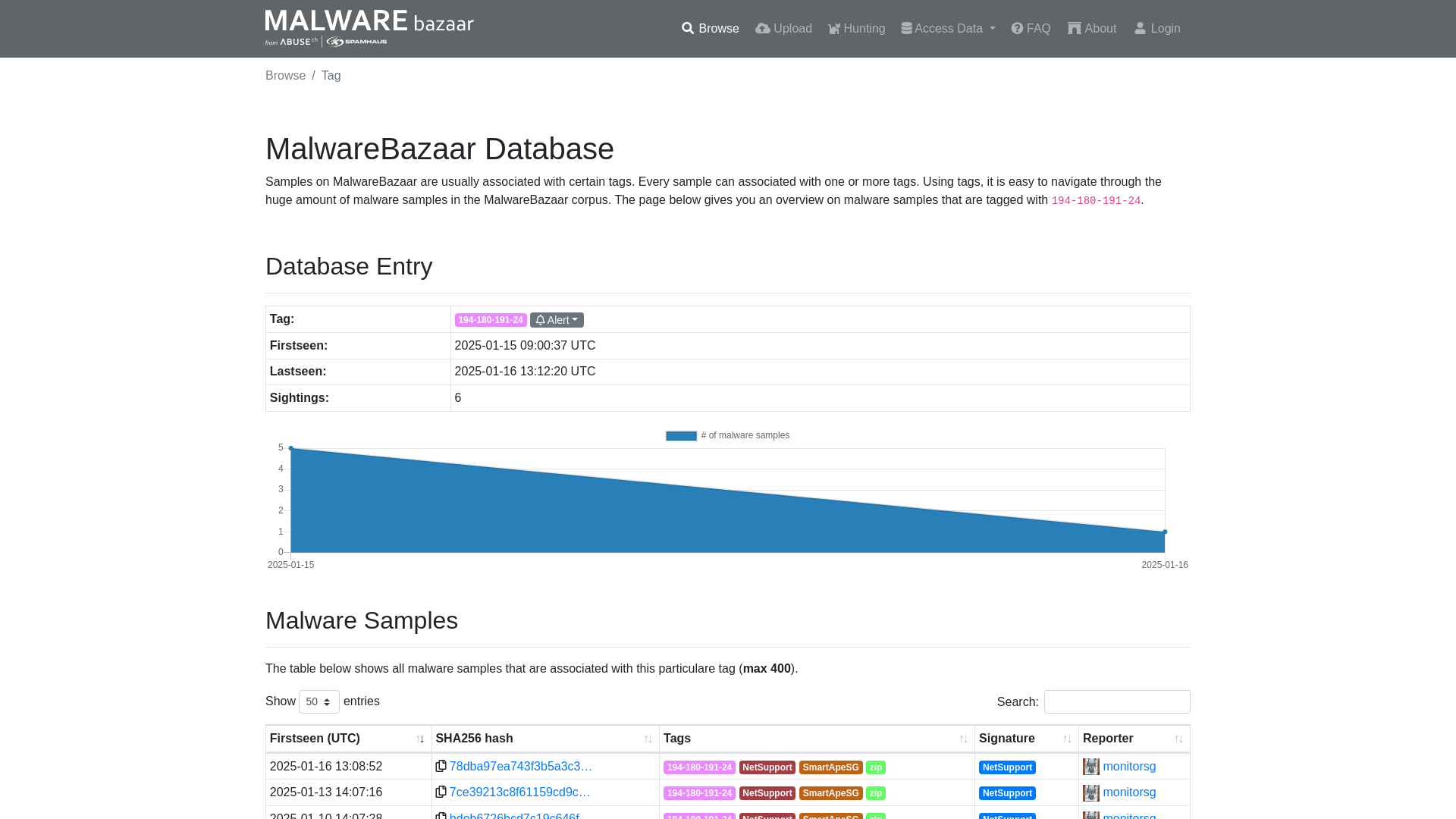Click the 194-180-191-24 tag badge in Database Entry
This screenshot has width=1456, height=819.
[x=491, y=320]
